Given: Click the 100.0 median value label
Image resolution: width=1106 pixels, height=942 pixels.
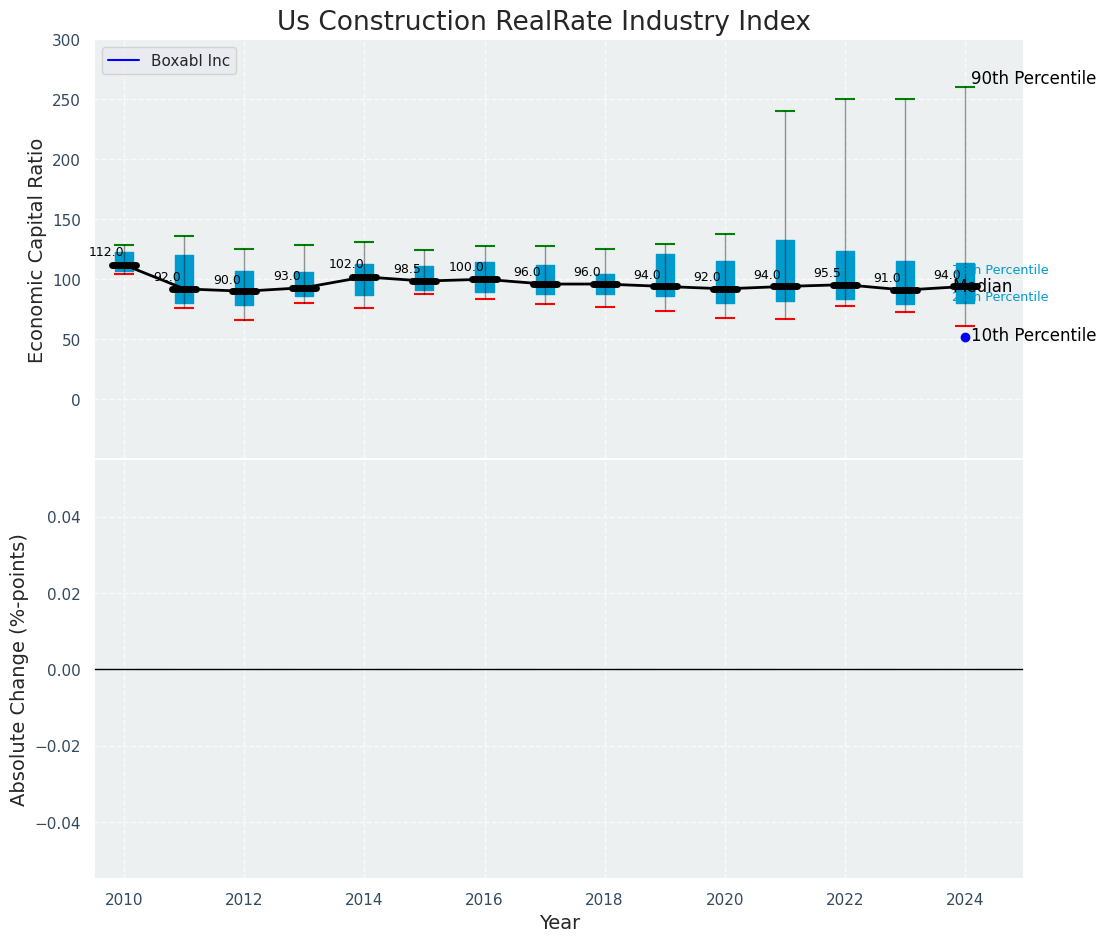Looking at the screenshot, I should tap(466, 267).
